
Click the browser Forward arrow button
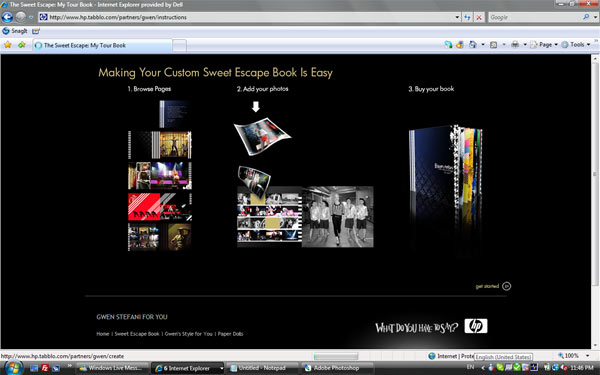(x=20, y=17)
